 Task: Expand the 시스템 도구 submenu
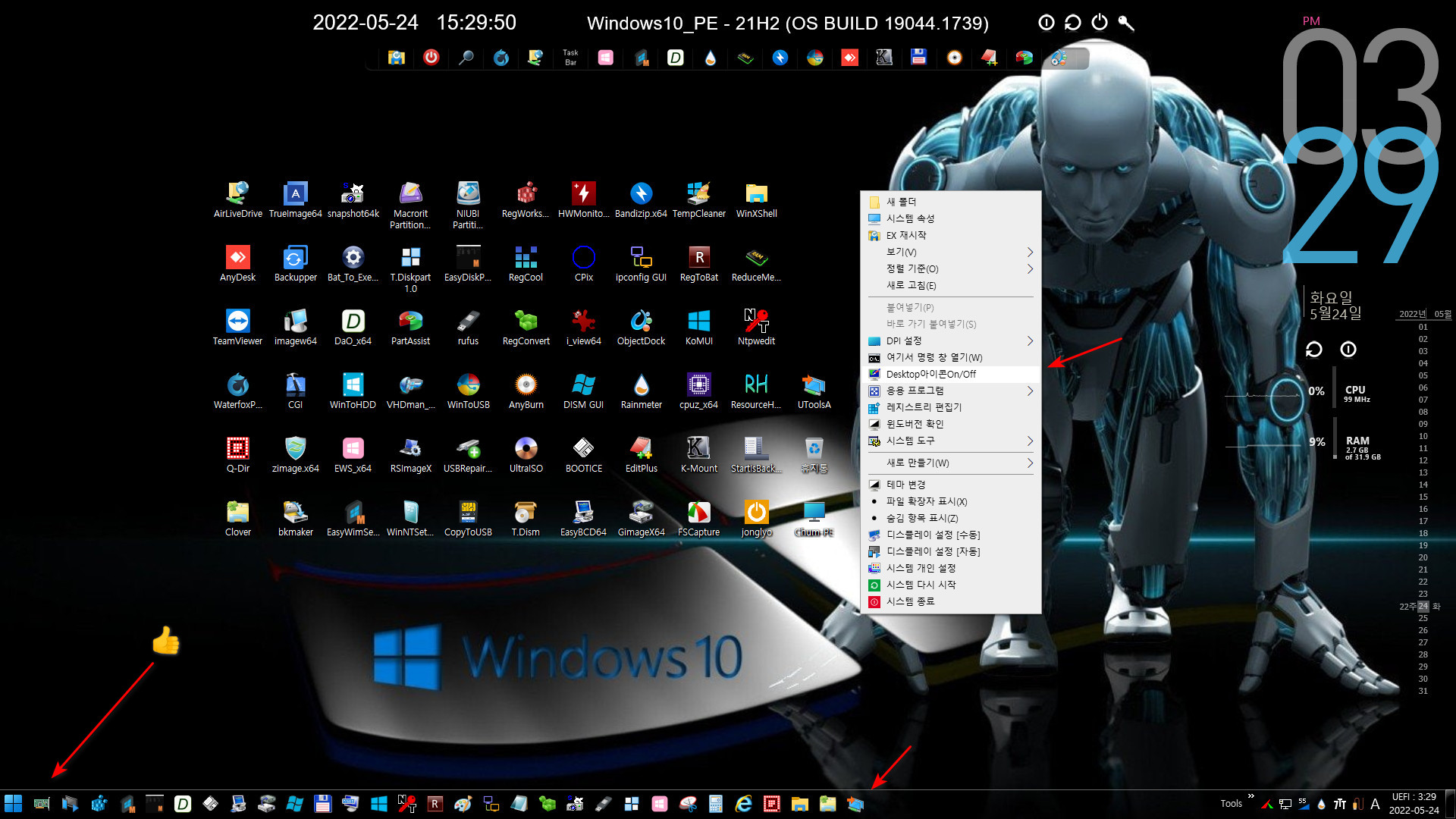[x=951, y=441]
